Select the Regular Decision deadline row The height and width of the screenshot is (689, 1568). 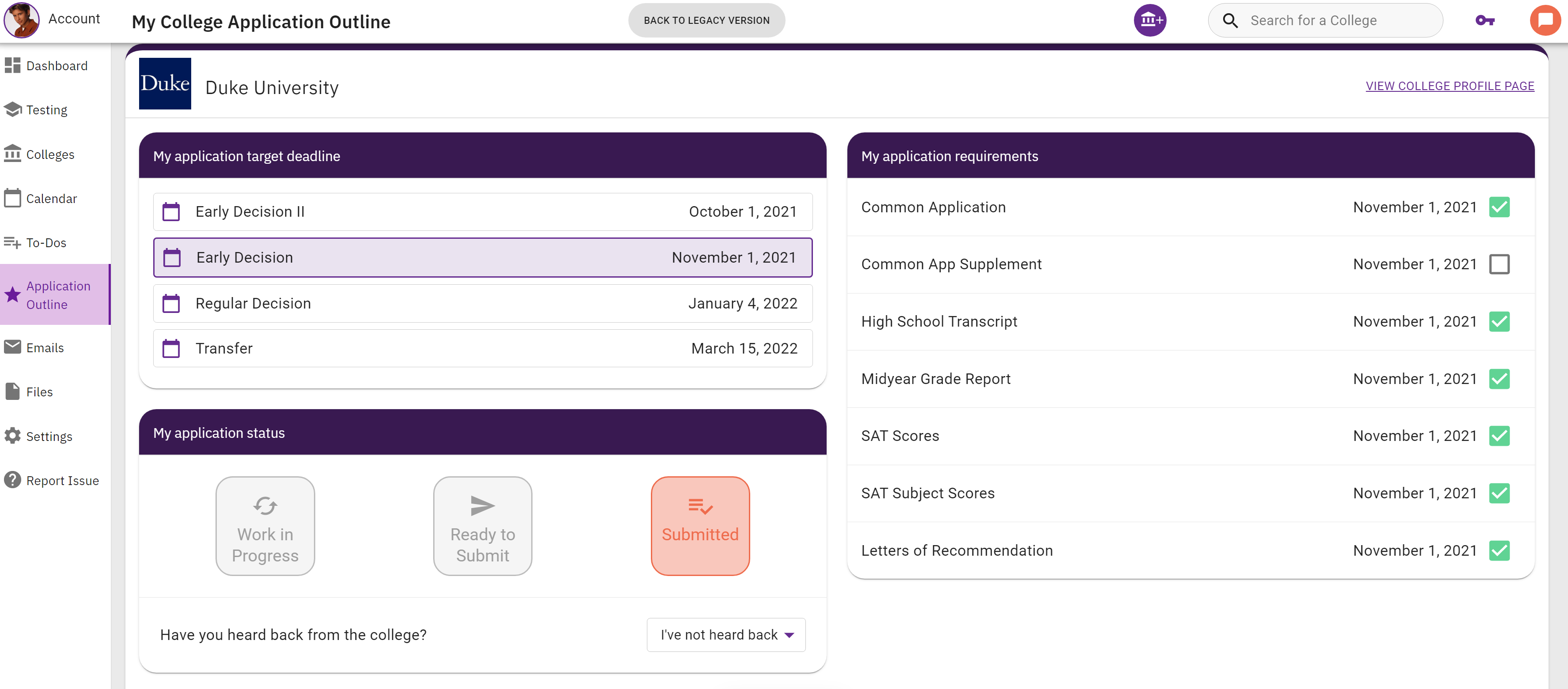point(483,303)
